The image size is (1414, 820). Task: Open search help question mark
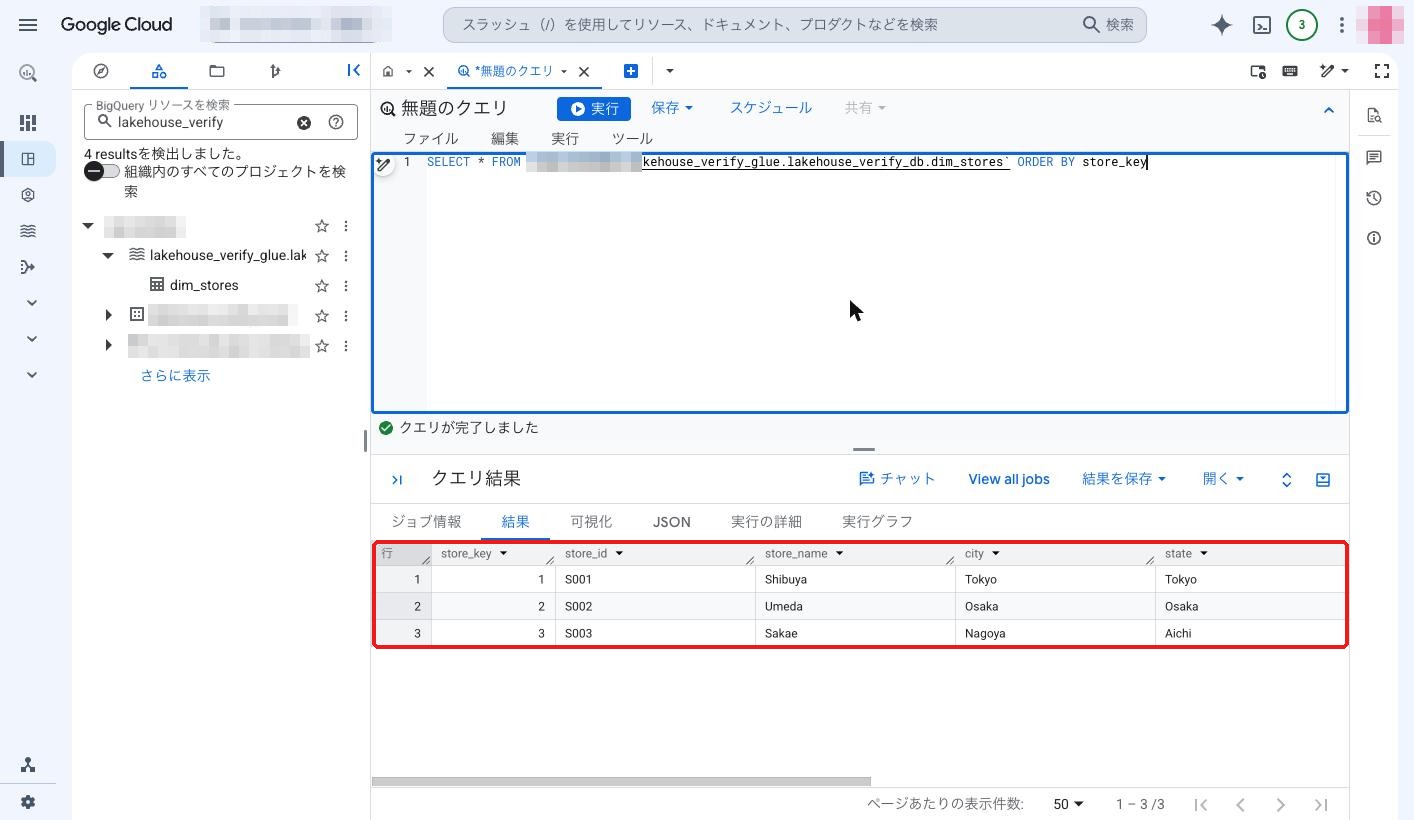tap(336, 122)
